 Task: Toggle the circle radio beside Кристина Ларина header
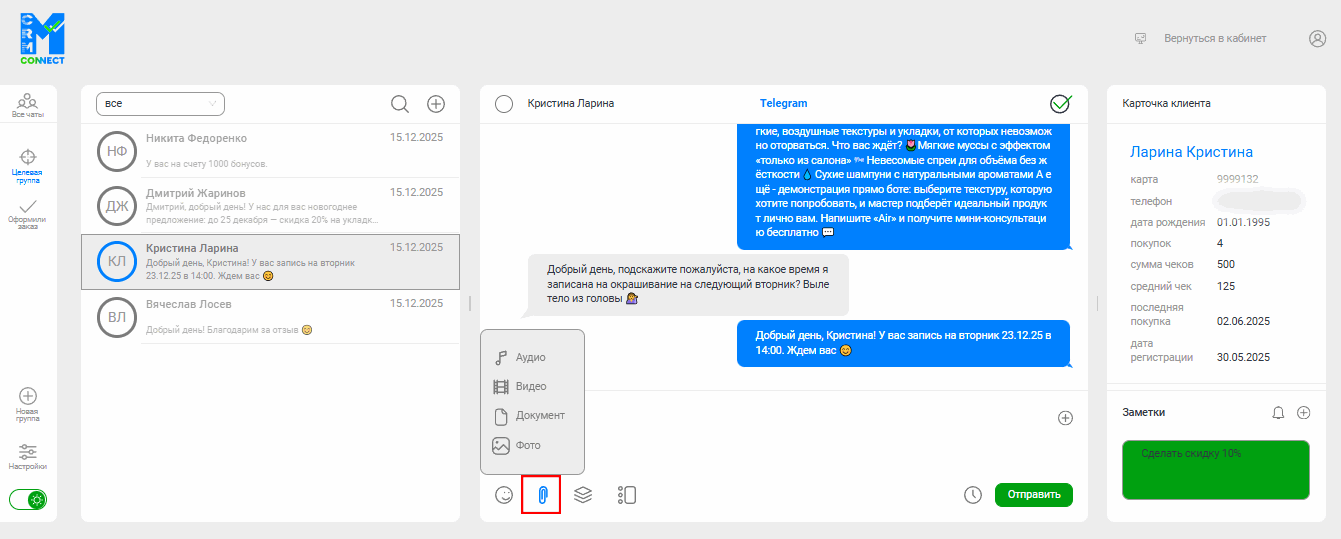point(504,104)
